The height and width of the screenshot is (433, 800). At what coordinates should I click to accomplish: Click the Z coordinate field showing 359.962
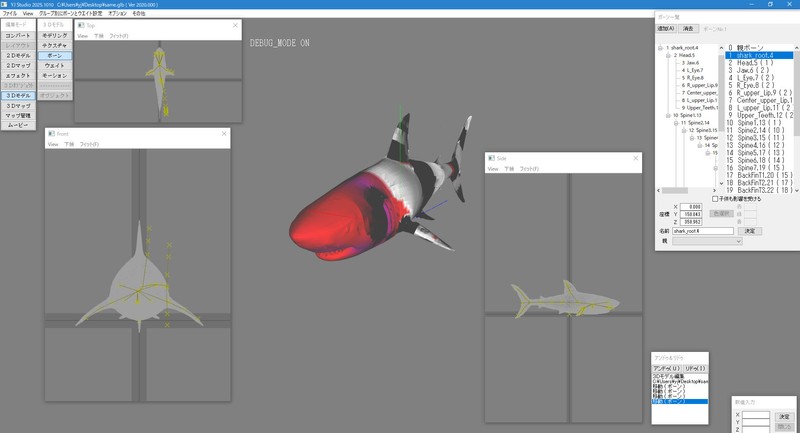coord(691,222)
